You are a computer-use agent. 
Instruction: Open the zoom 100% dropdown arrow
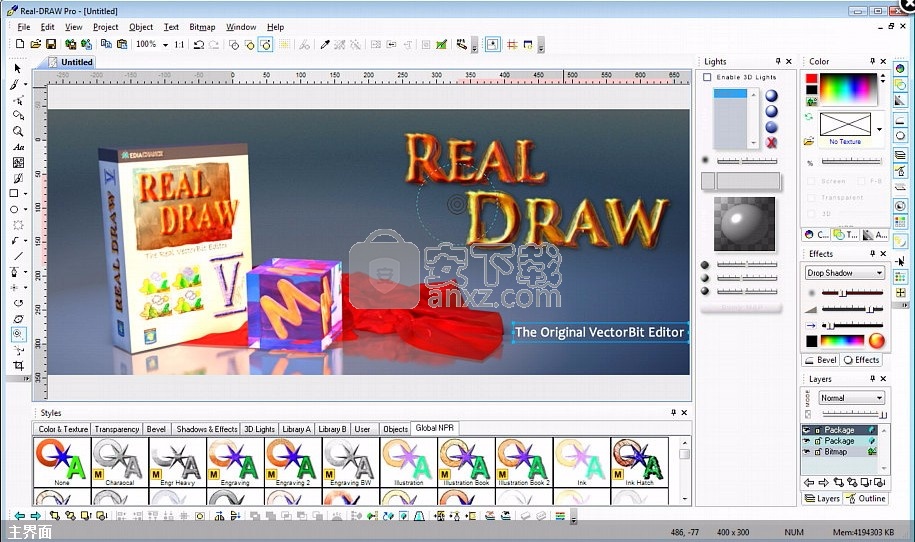pyautogui.click(x=165, y=45)
